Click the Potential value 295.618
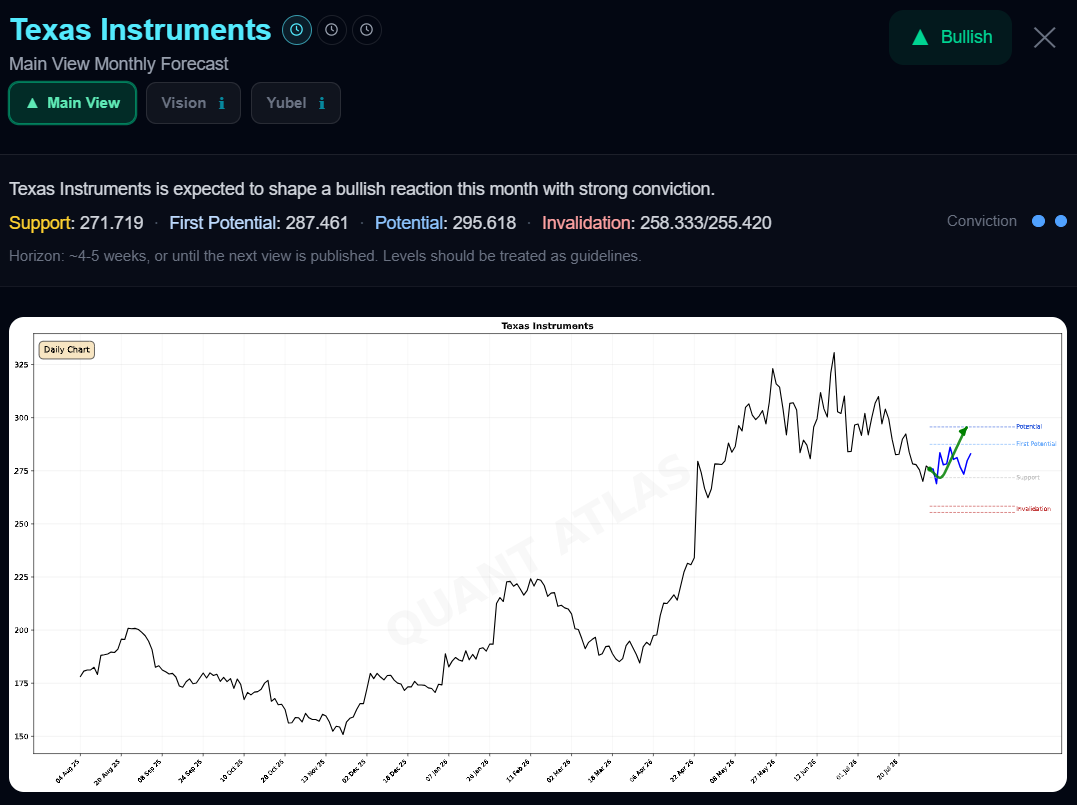The image size is (1077, 805). coord(484,223)
